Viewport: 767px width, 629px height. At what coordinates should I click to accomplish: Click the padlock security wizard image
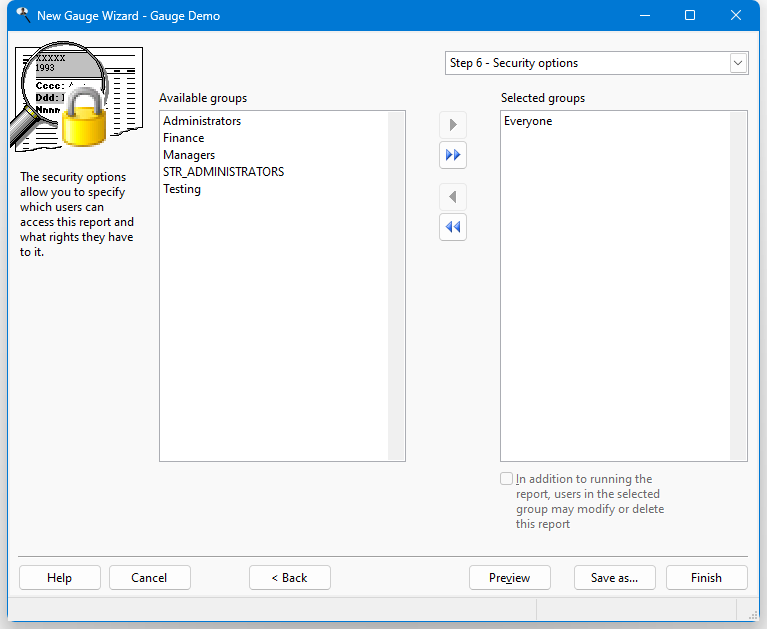tap(76, 100)
